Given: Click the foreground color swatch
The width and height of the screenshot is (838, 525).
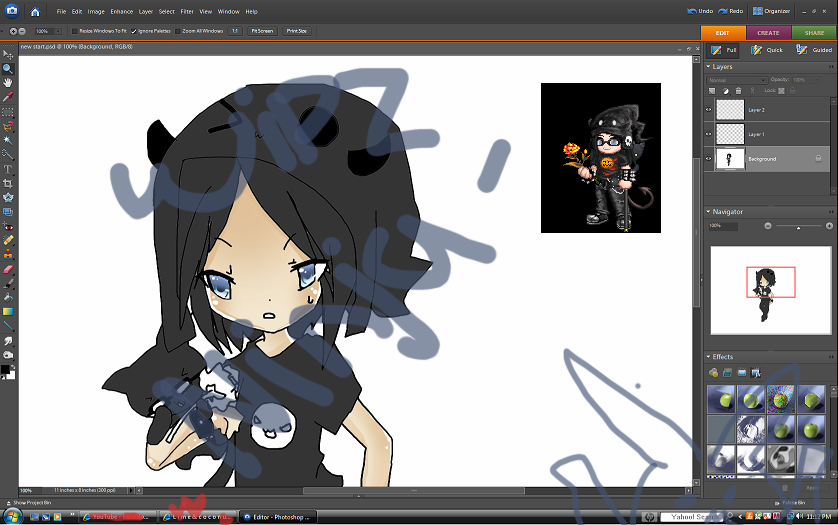Looking at the screenshot, I should (x=5, y=369).
